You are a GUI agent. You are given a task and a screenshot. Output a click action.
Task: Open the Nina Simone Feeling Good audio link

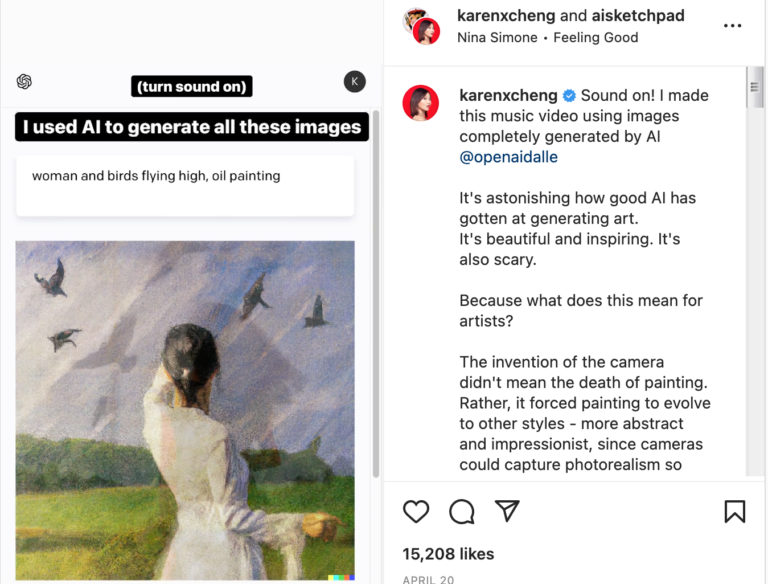point(547,38)
